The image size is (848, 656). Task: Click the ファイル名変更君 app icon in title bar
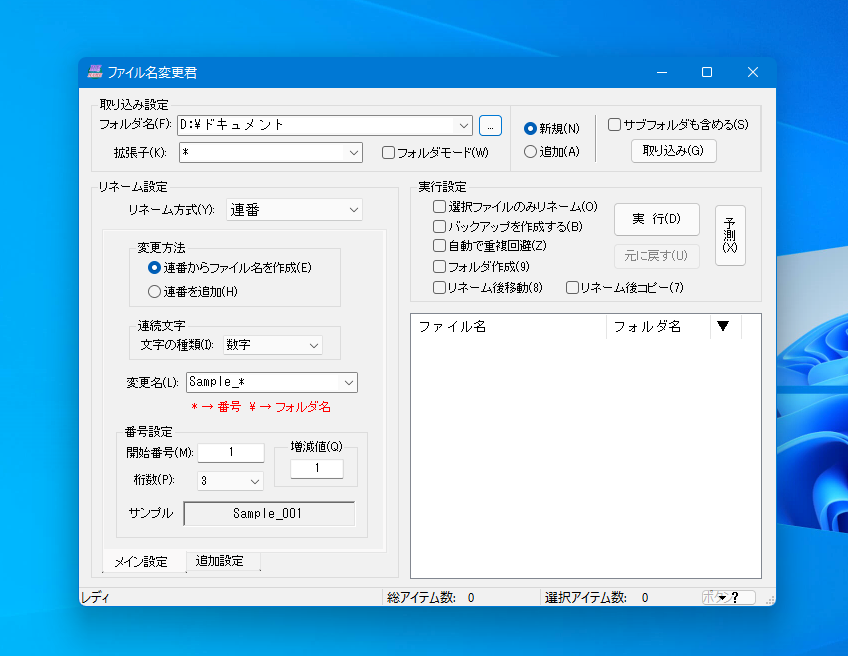point(95,72)
